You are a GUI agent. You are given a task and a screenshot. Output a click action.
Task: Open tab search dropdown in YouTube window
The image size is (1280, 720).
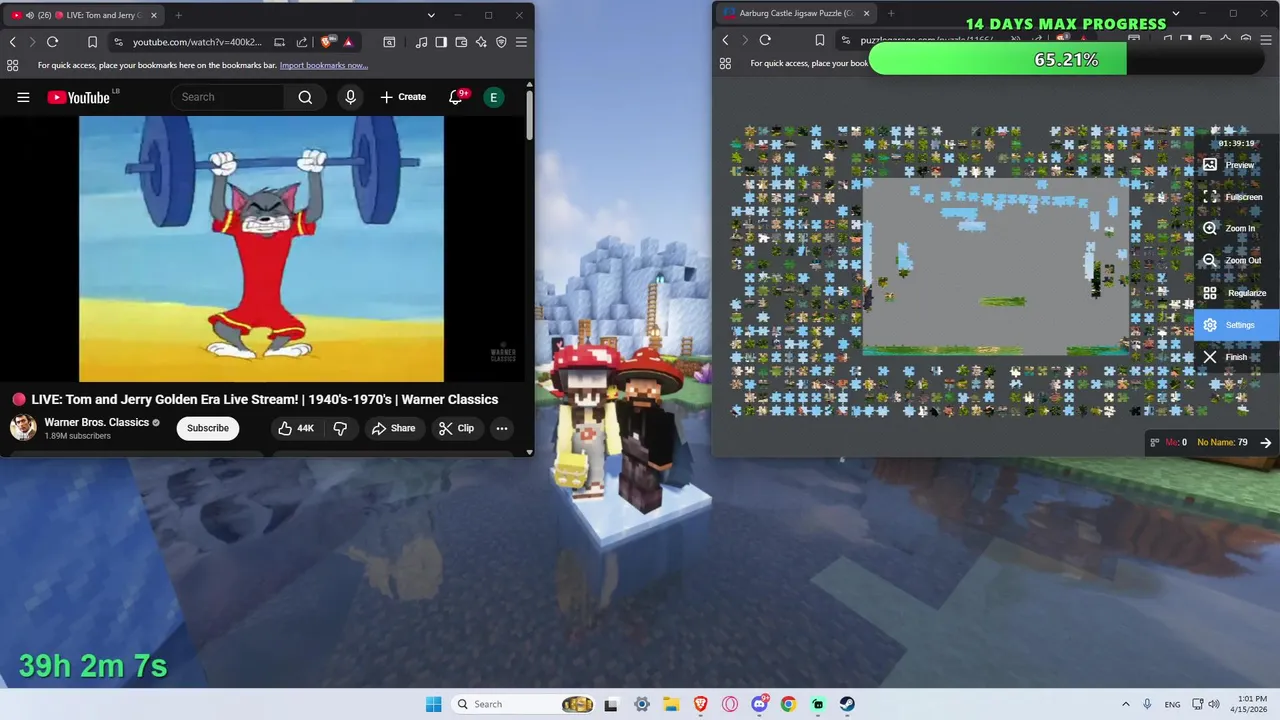pyautogui.click(x=431, y=15)
